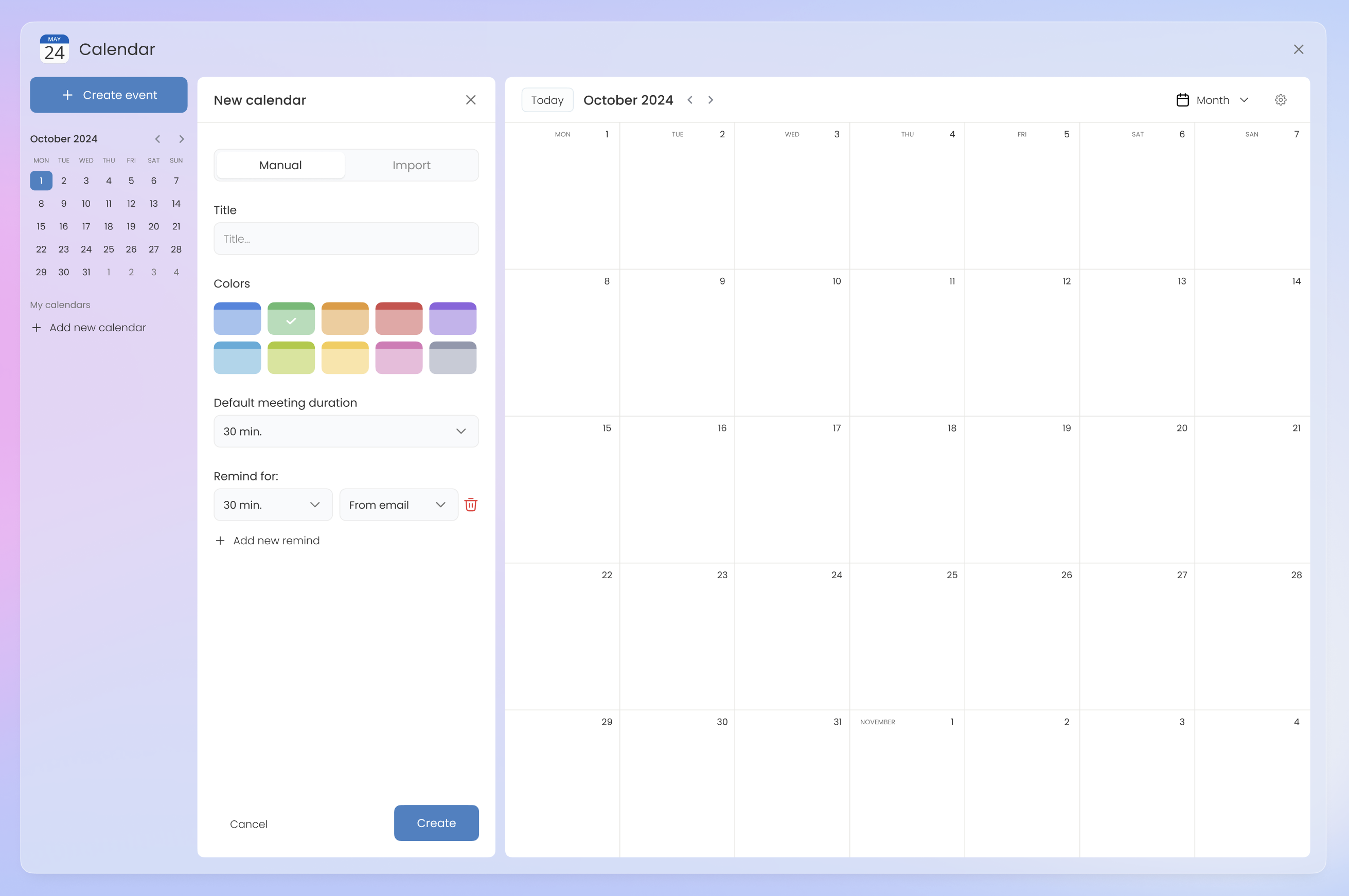Screen dimensions: 1349x896
Task: Switch to the Import tab
Action: click(411, 165)
